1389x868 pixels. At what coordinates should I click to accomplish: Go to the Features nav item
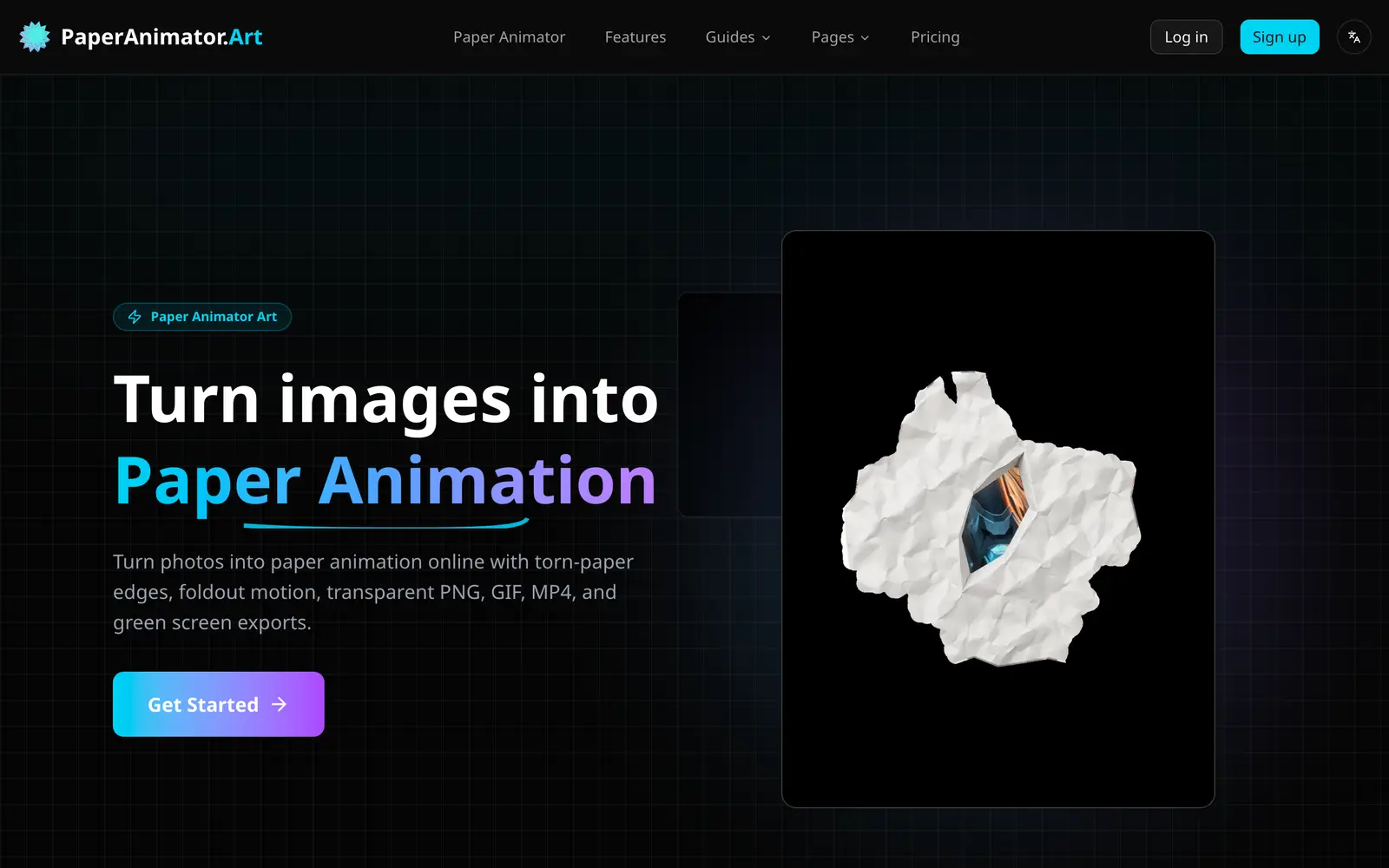[635, 37]
